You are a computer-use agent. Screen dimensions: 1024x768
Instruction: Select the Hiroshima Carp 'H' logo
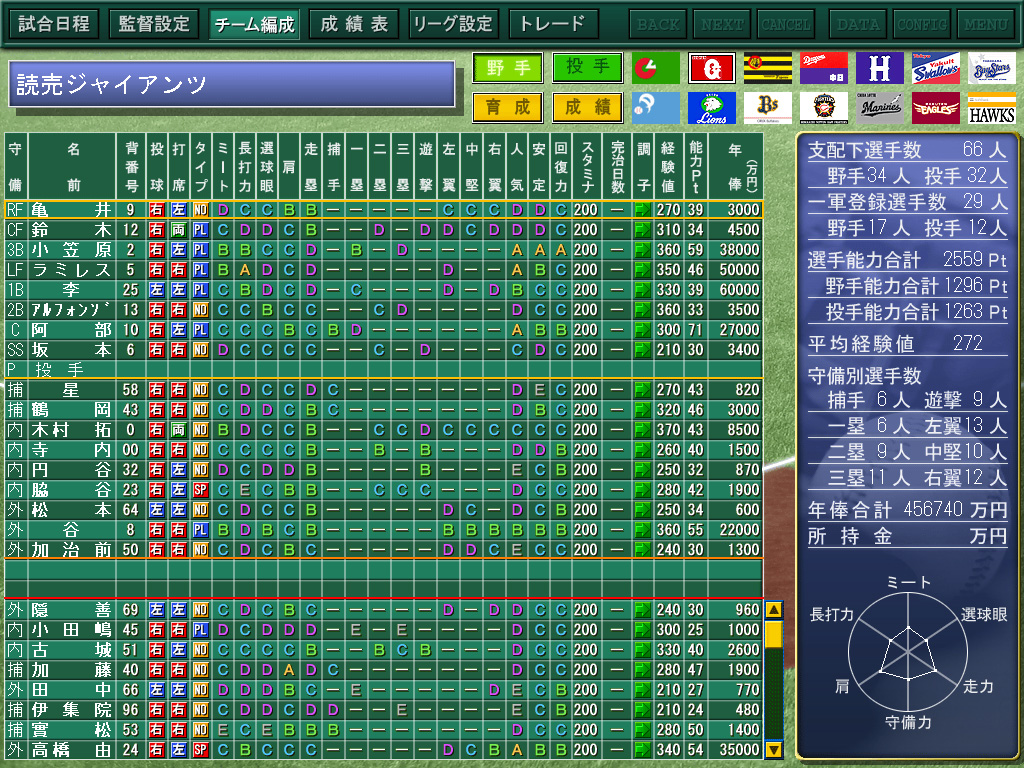(880, 68)
